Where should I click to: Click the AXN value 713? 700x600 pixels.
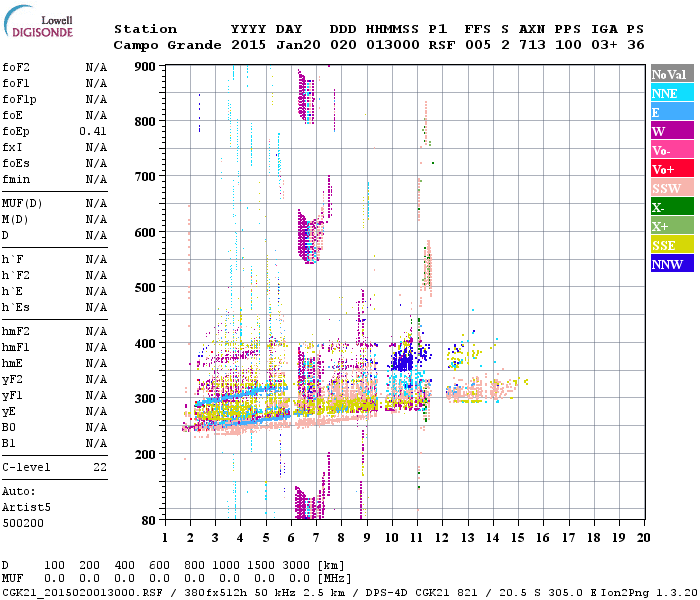532,45
